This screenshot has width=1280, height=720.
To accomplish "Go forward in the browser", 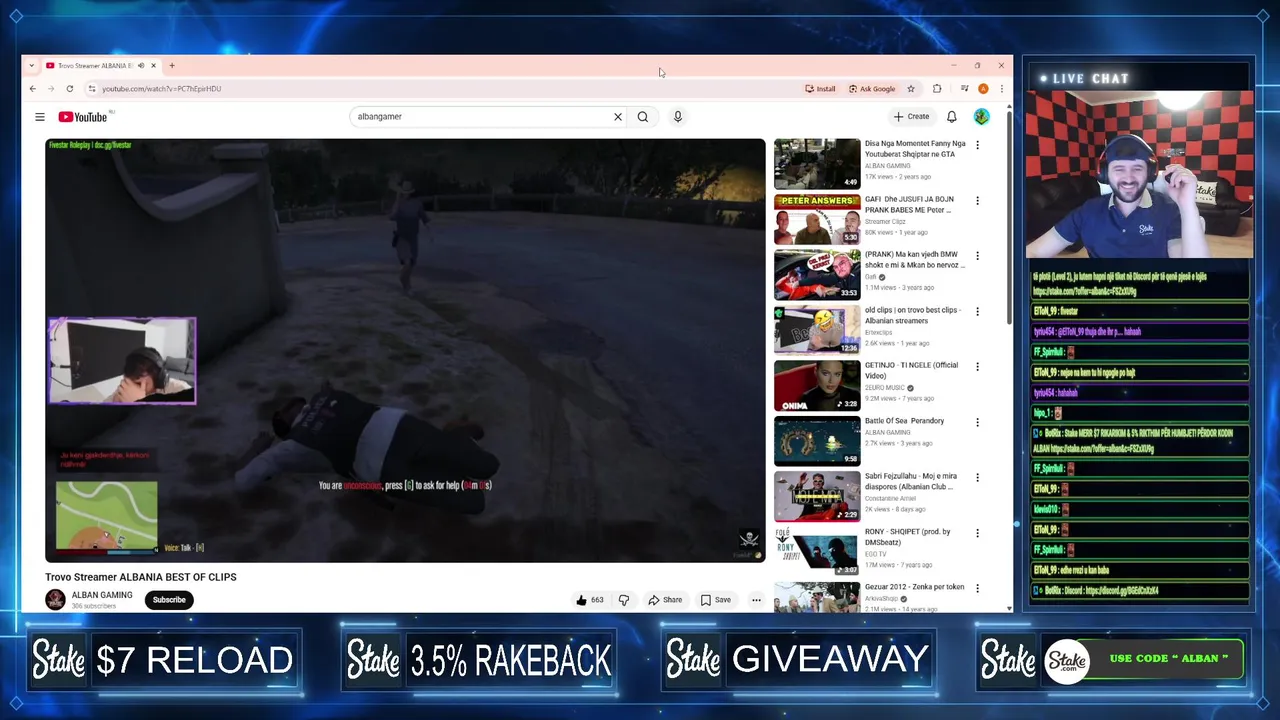I will (x=51, y=89).
